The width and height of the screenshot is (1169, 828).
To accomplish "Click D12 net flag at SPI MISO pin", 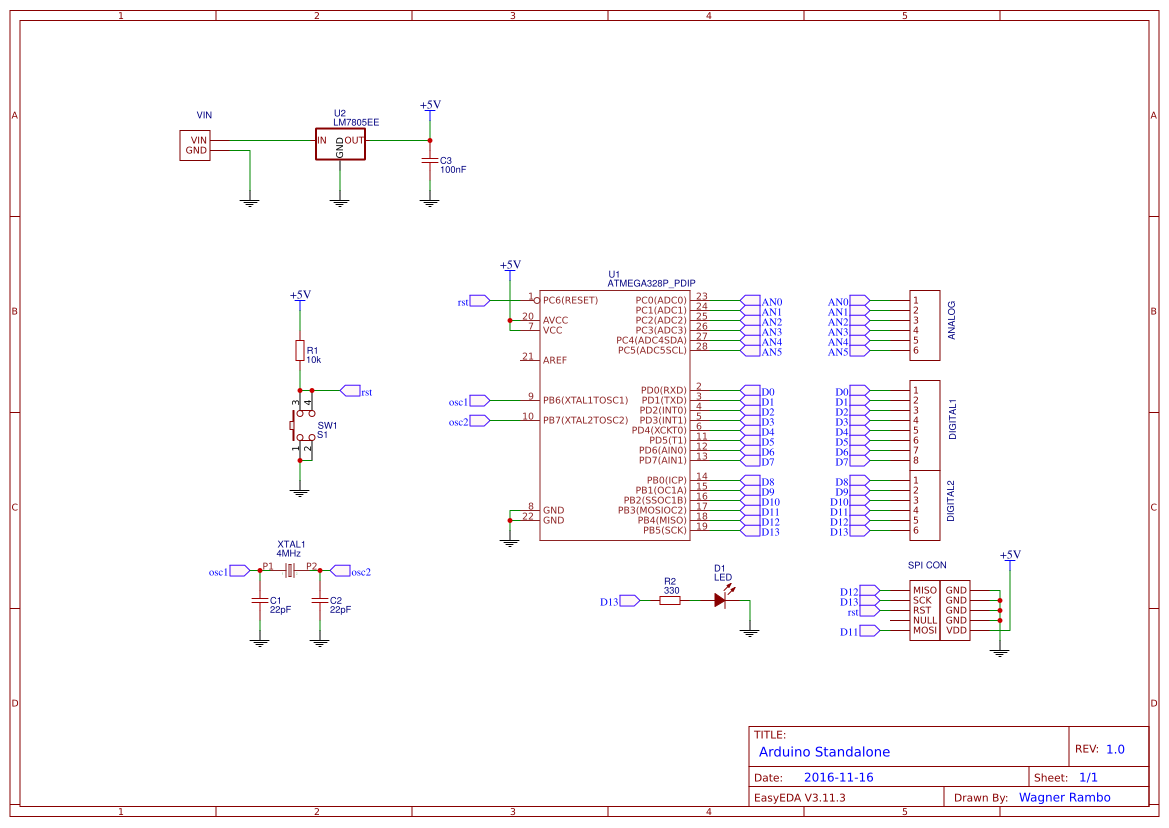I will 869,590.
